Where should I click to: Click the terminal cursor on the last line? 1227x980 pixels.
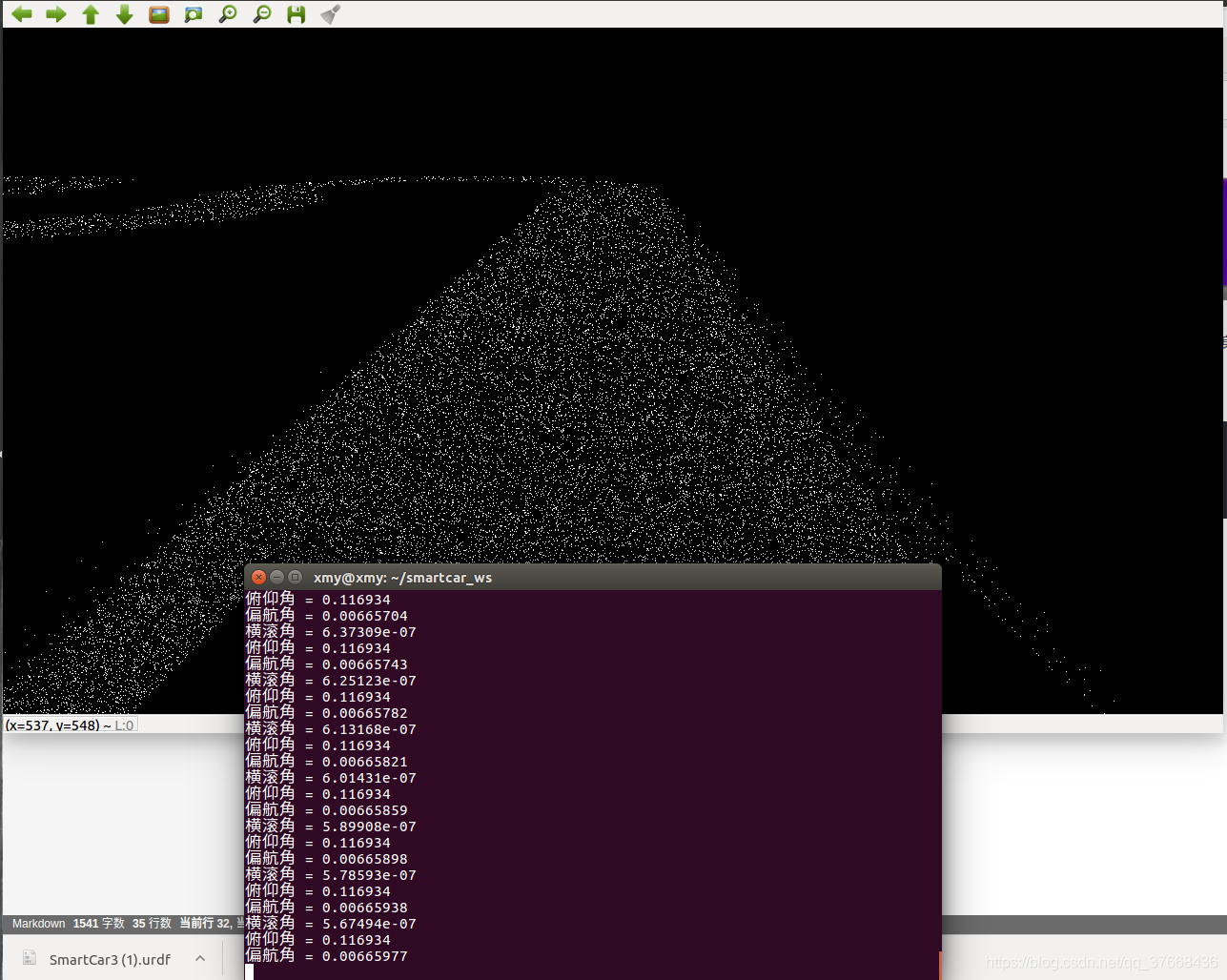click(x=250, y=972)
